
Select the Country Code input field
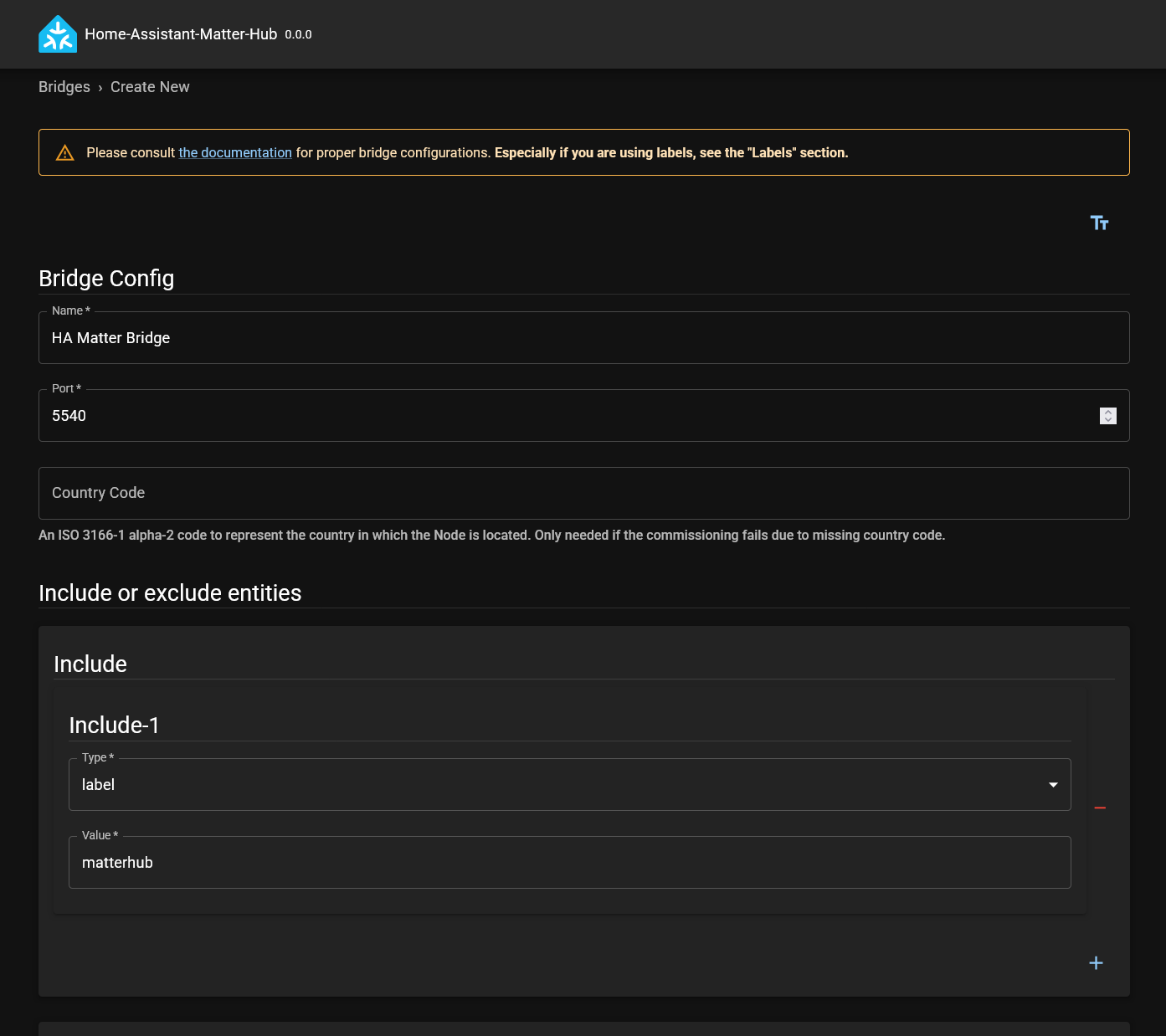click(x=583, y=494)
